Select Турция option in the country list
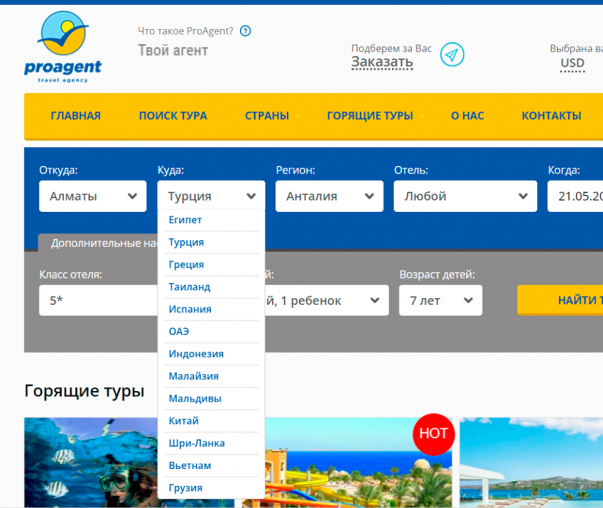Image resolution: width=603 pixels, height=508 pixels. coord(211,242)
